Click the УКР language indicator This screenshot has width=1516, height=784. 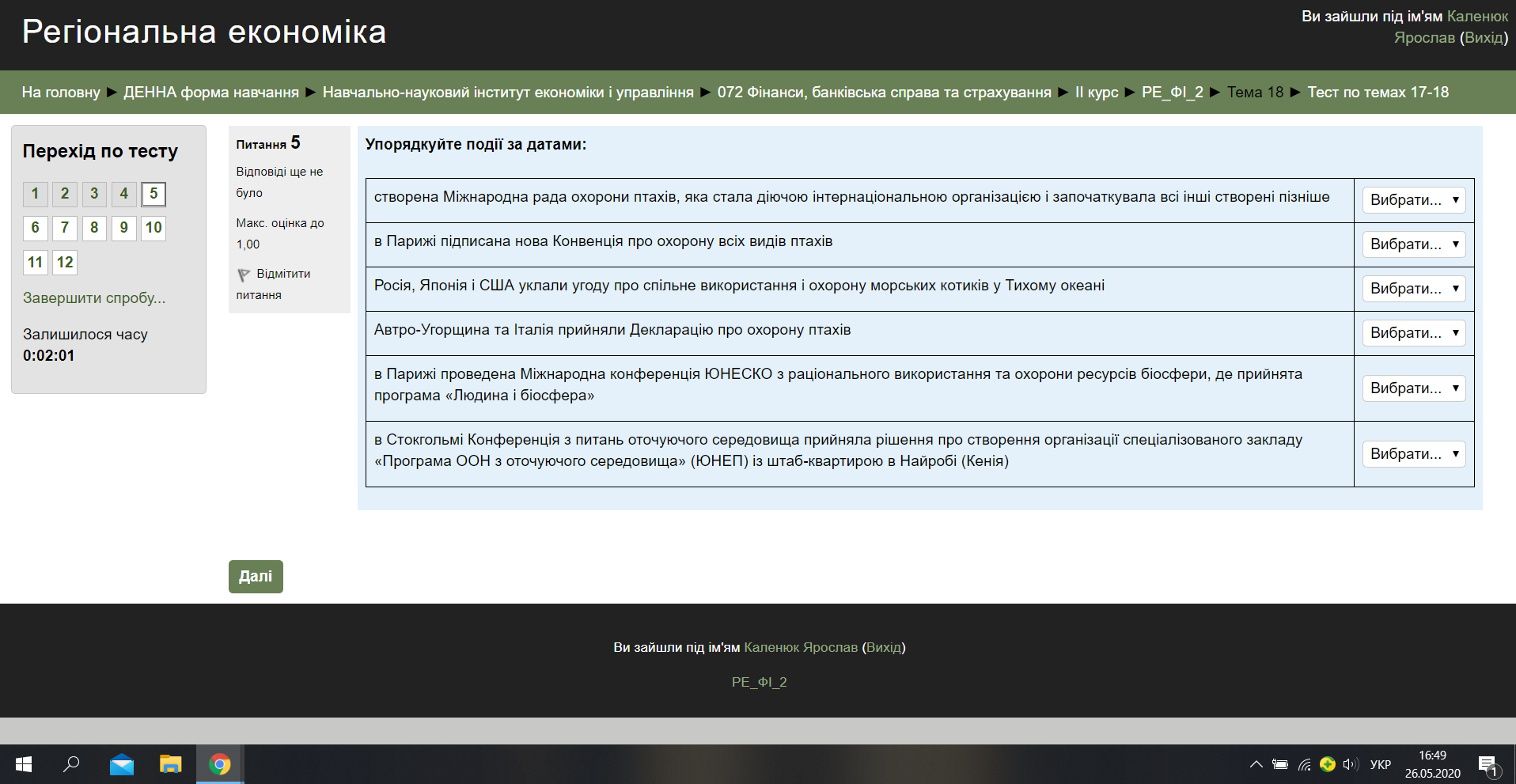(1381, 763)
